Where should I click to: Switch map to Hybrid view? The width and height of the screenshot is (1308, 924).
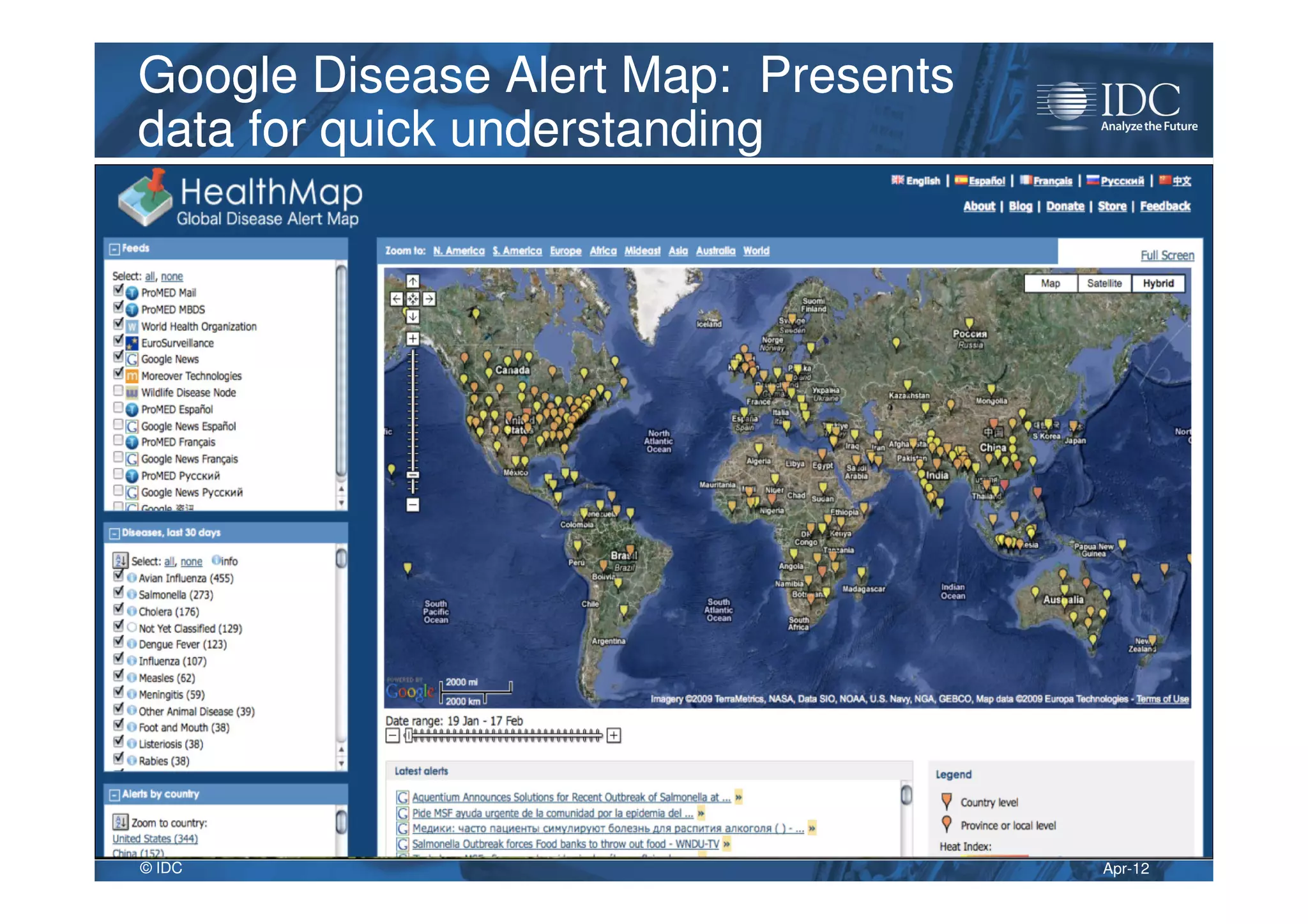coord(1158,284)
